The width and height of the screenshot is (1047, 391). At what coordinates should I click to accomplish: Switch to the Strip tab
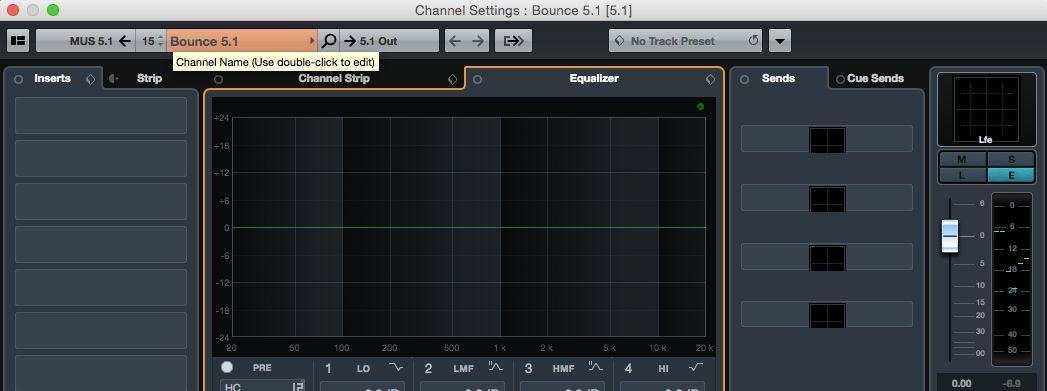149,79
